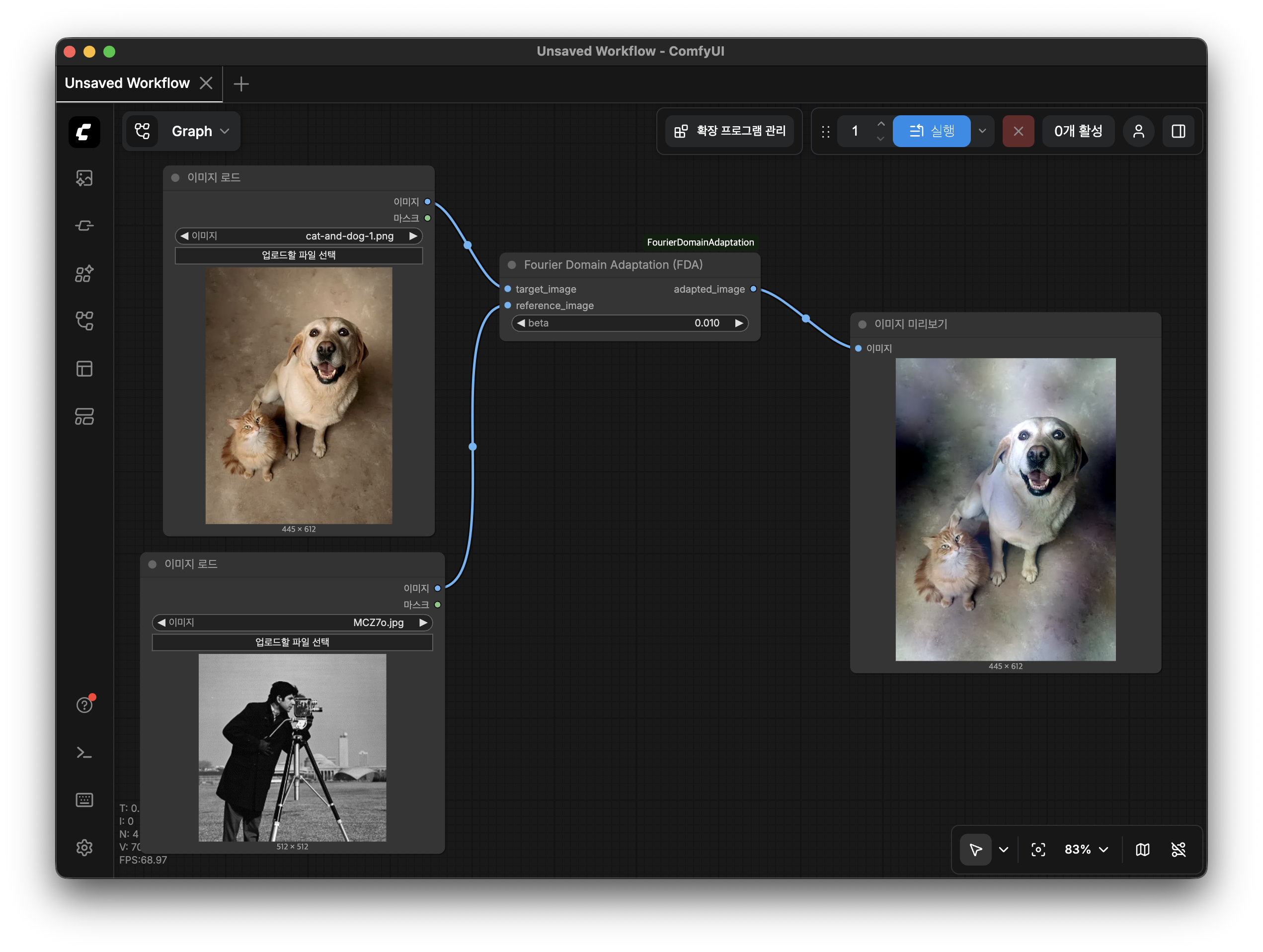This screenshot has height=952, width=1263.
Task: Close the Unsaved Workflow tab
Action: tap(206, 83)
